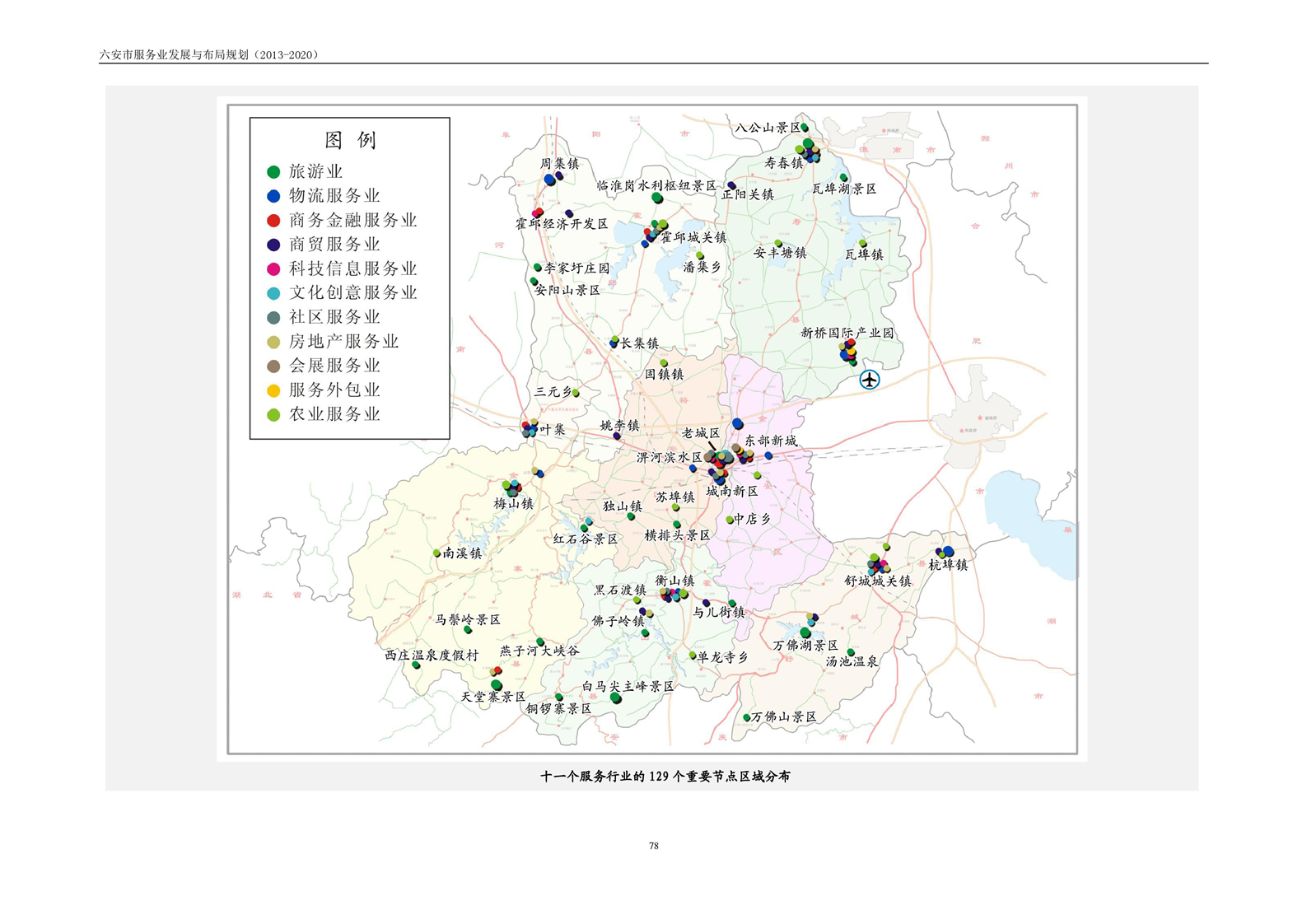Image resolution: width=1307 pixels, height=924 pixels.
Task: Select the blue 物流服务业 legend dot
Action: coord(273,196)
